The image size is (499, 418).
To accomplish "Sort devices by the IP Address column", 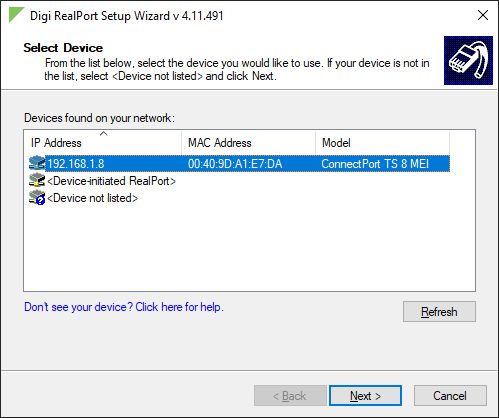I will click(103, 143).
